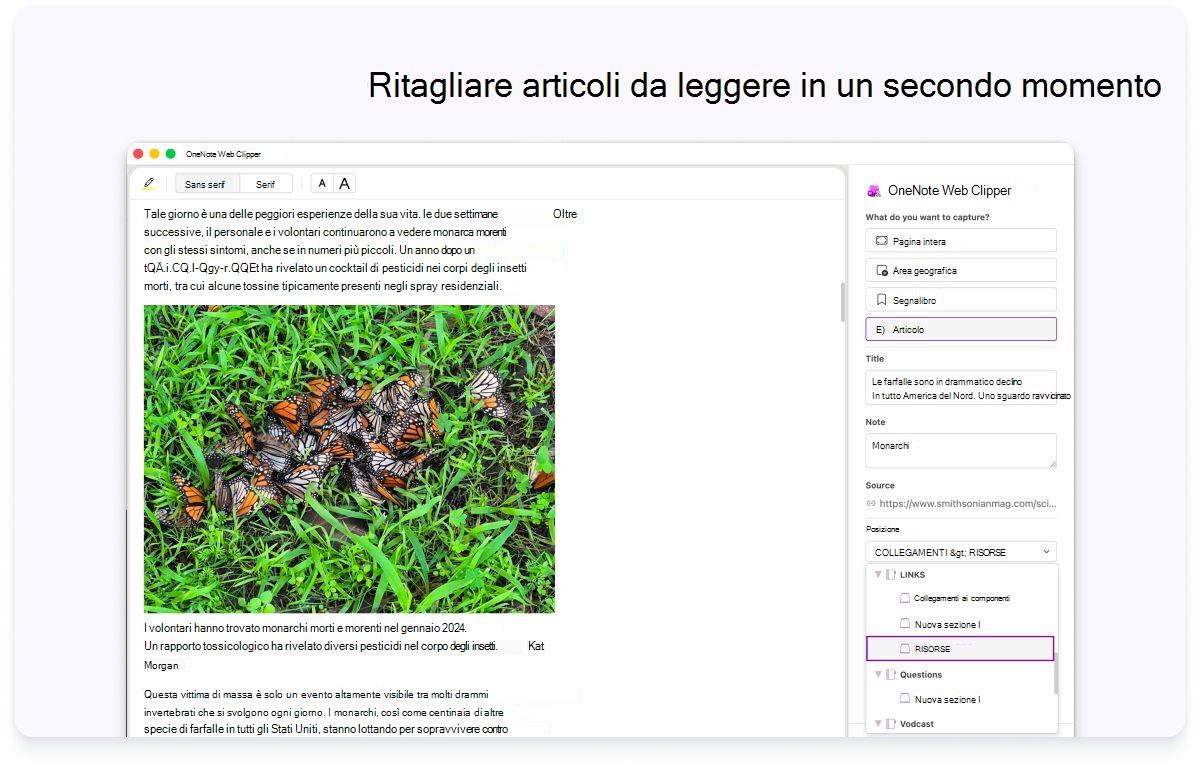Image resolution: width=1200 pixels, height=770 pixels.
Task: Choose Pagina intera capture mode
Action: point(961,240)
